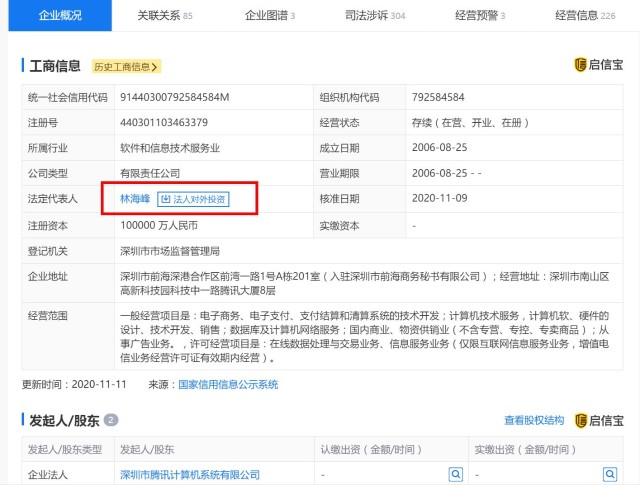Switch to the 经营信息 tab
Image resolution: width=640 pixels, height=485 pixels.
pos(585,16)
